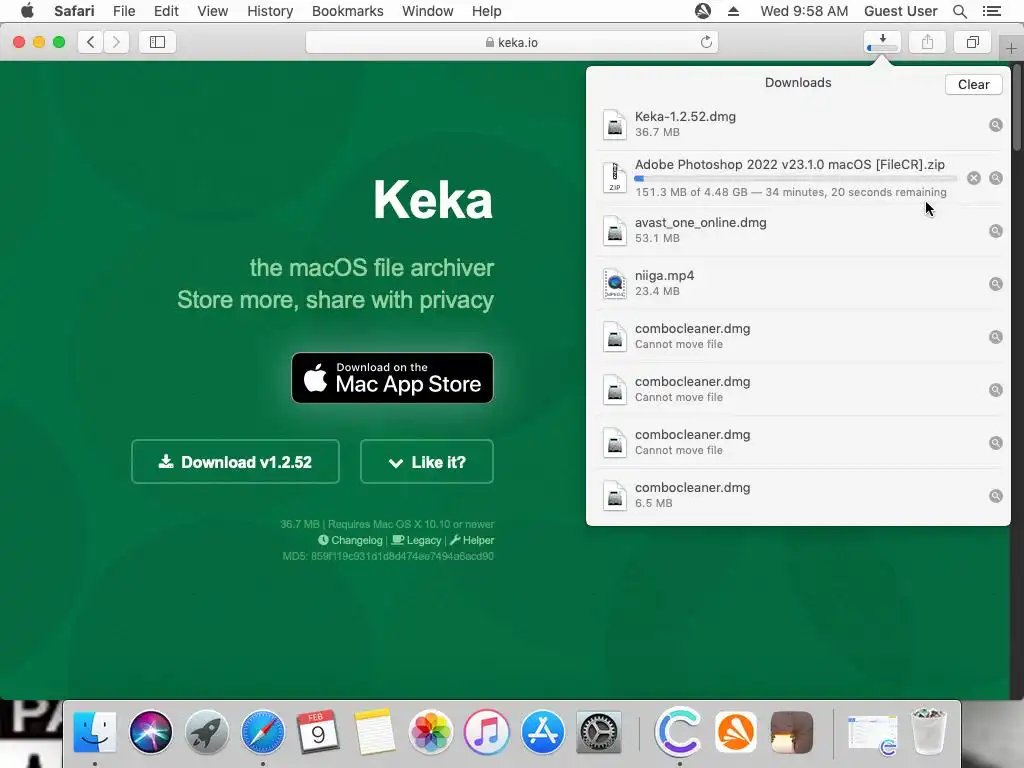Open Notification Center list icon
Screen dimensions: 1024x768
point(991,11)
